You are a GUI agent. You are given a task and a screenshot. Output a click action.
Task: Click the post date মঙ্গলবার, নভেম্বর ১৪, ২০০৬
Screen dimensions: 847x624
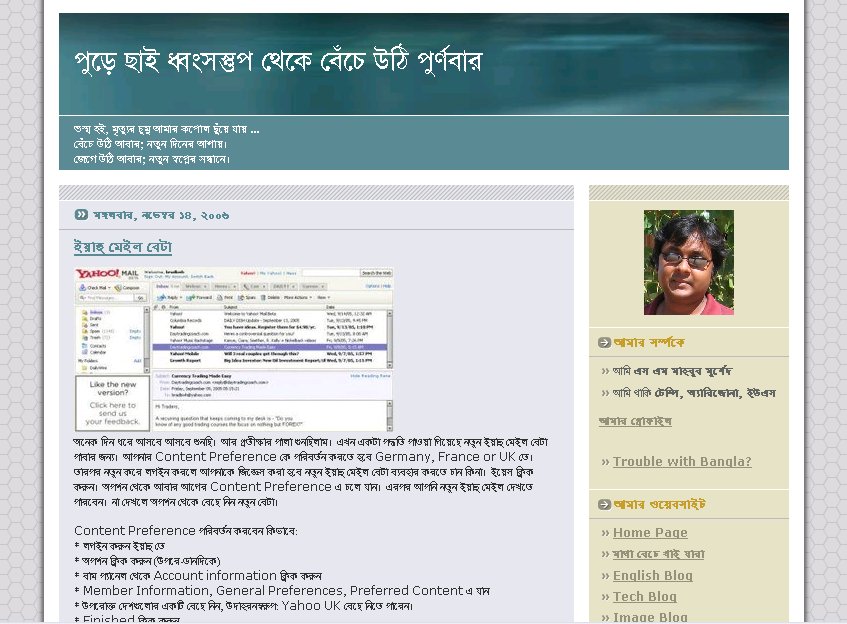[x=161, y=215]
